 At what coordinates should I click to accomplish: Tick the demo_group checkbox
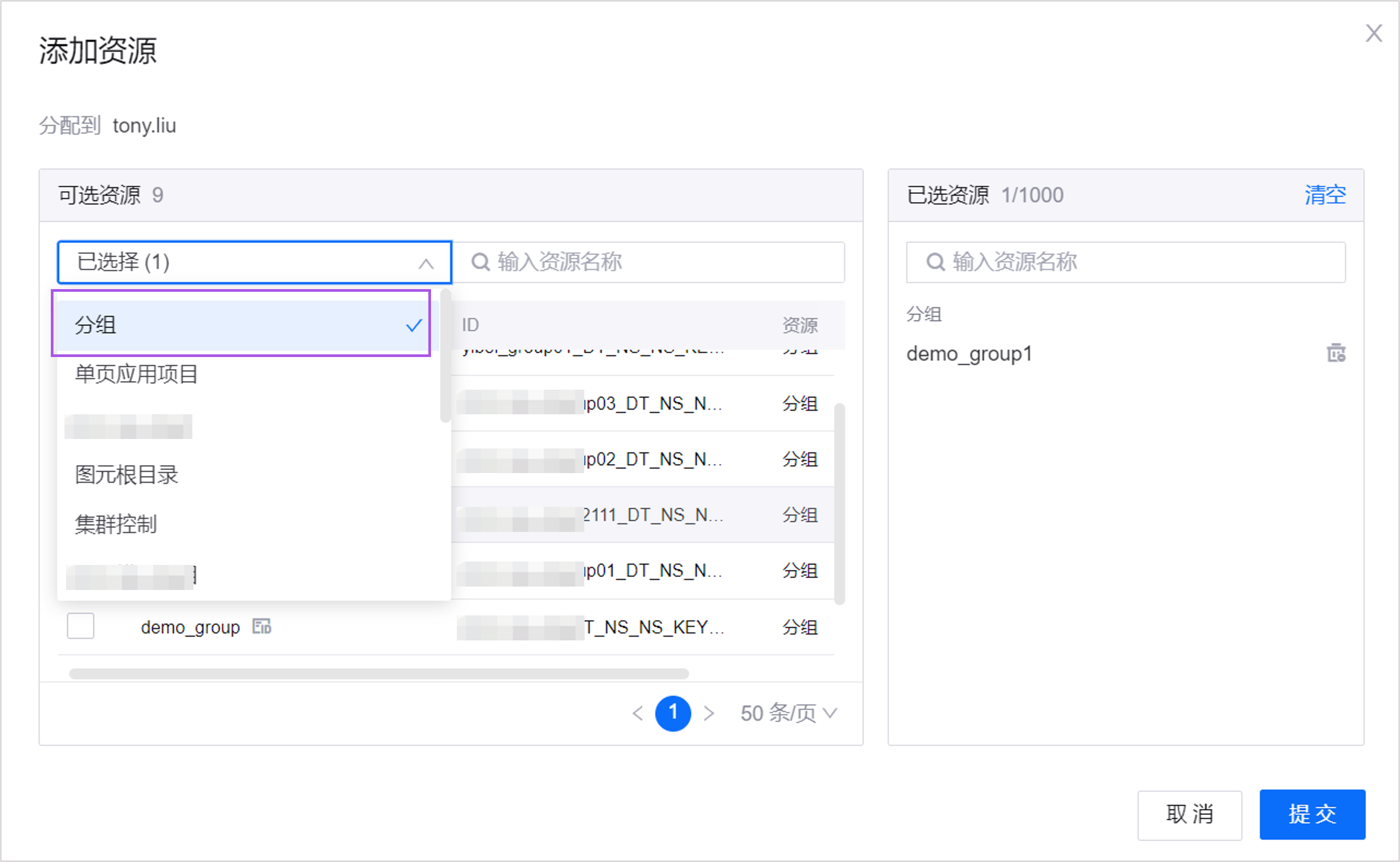80,626
